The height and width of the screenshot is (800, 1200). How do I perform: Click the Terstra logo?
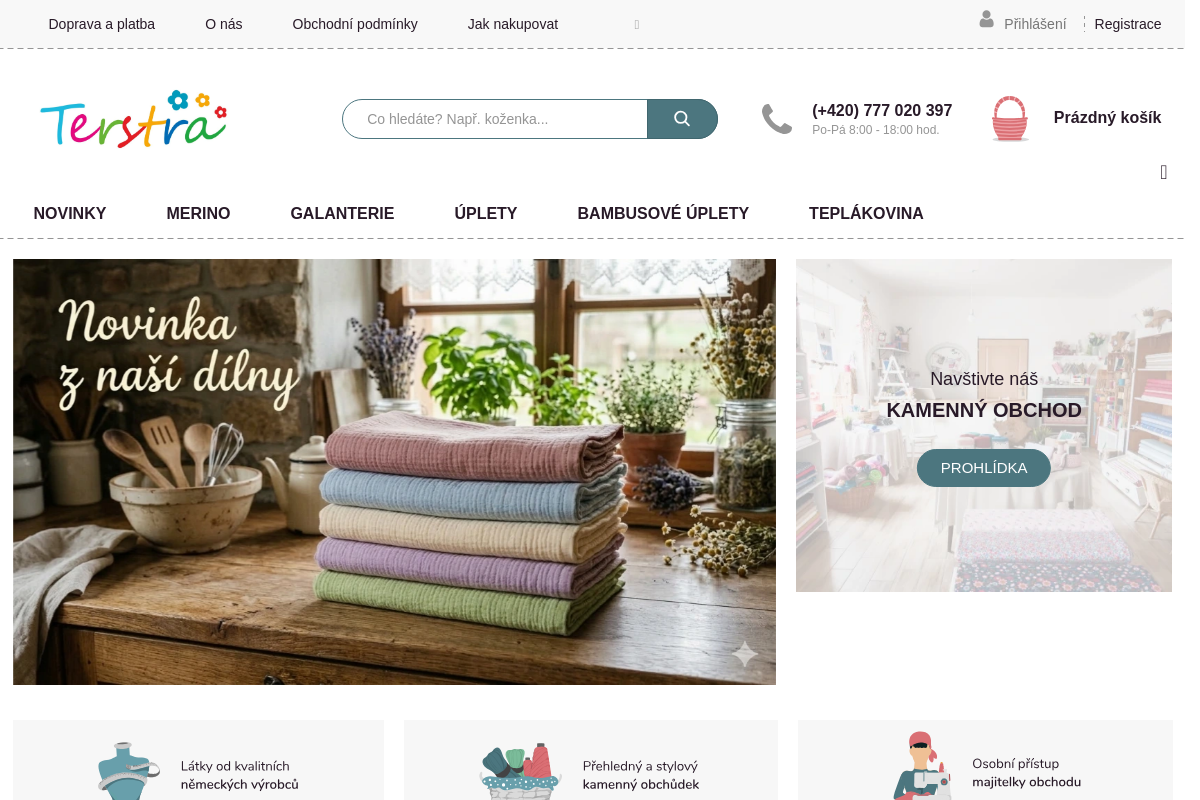133,119
